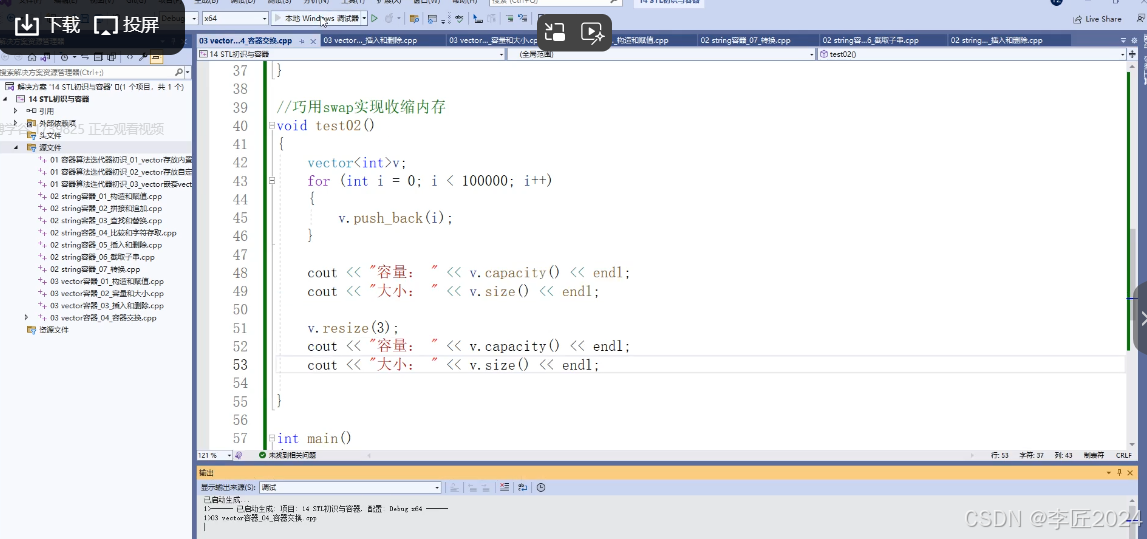Open the dropdown arrow beside 本地 Windows 调试器
Screen dimensions: 1147x539
[x=364, y=18]
